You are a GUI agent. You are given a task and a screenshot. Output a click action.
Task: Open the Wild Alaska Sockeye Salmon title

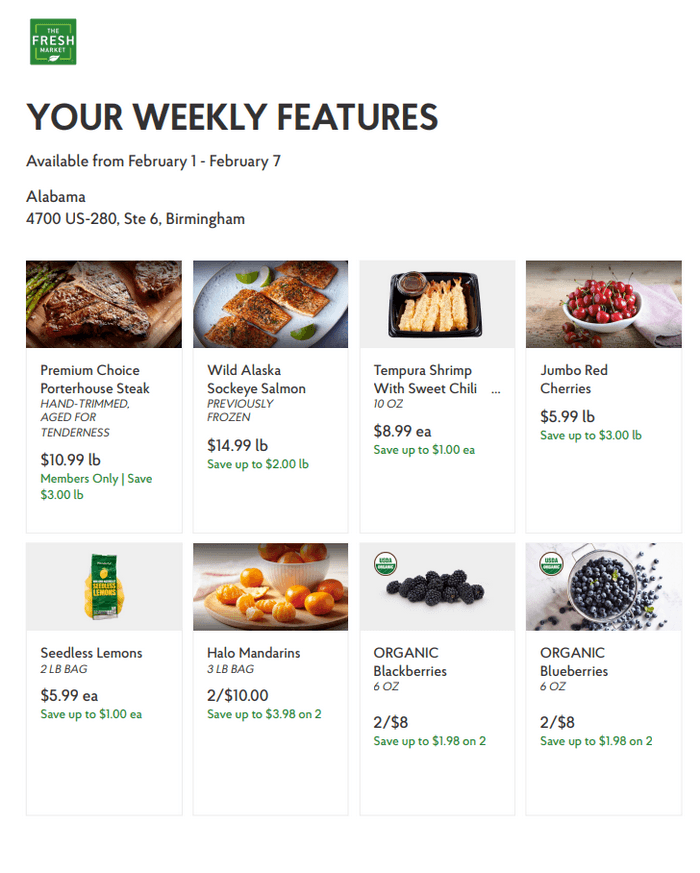point(257,379)
